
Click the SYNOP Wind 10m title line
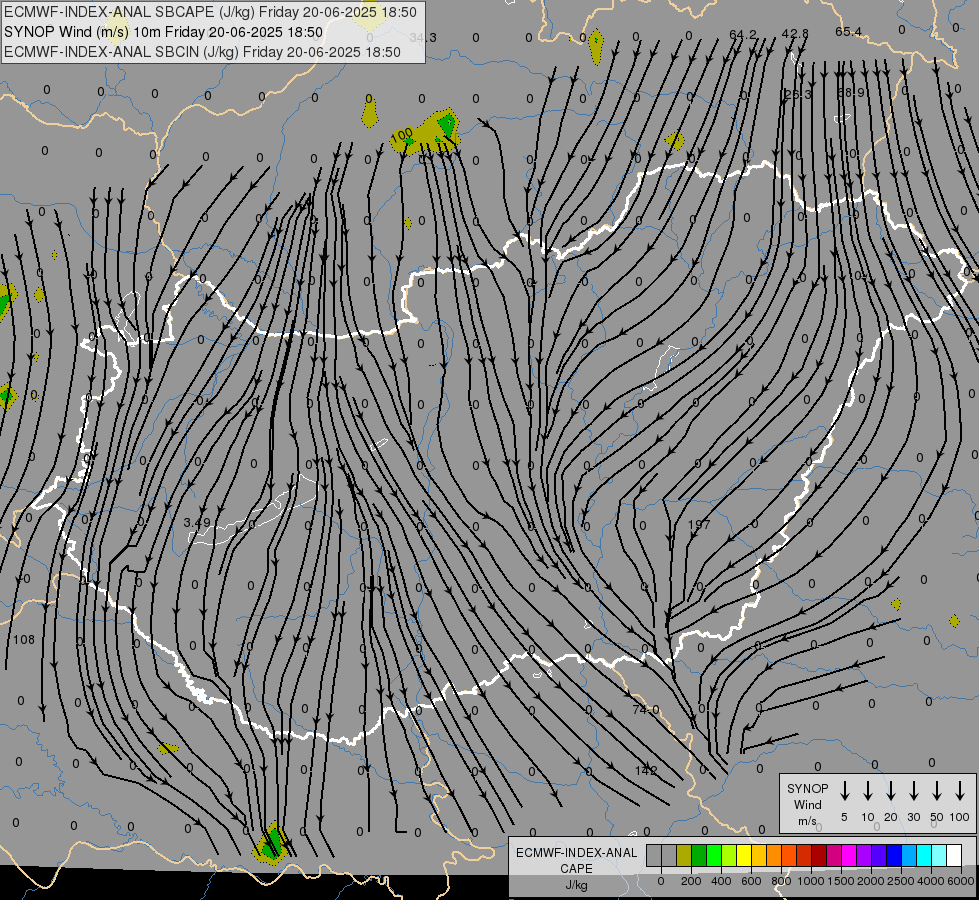(163, 32)
